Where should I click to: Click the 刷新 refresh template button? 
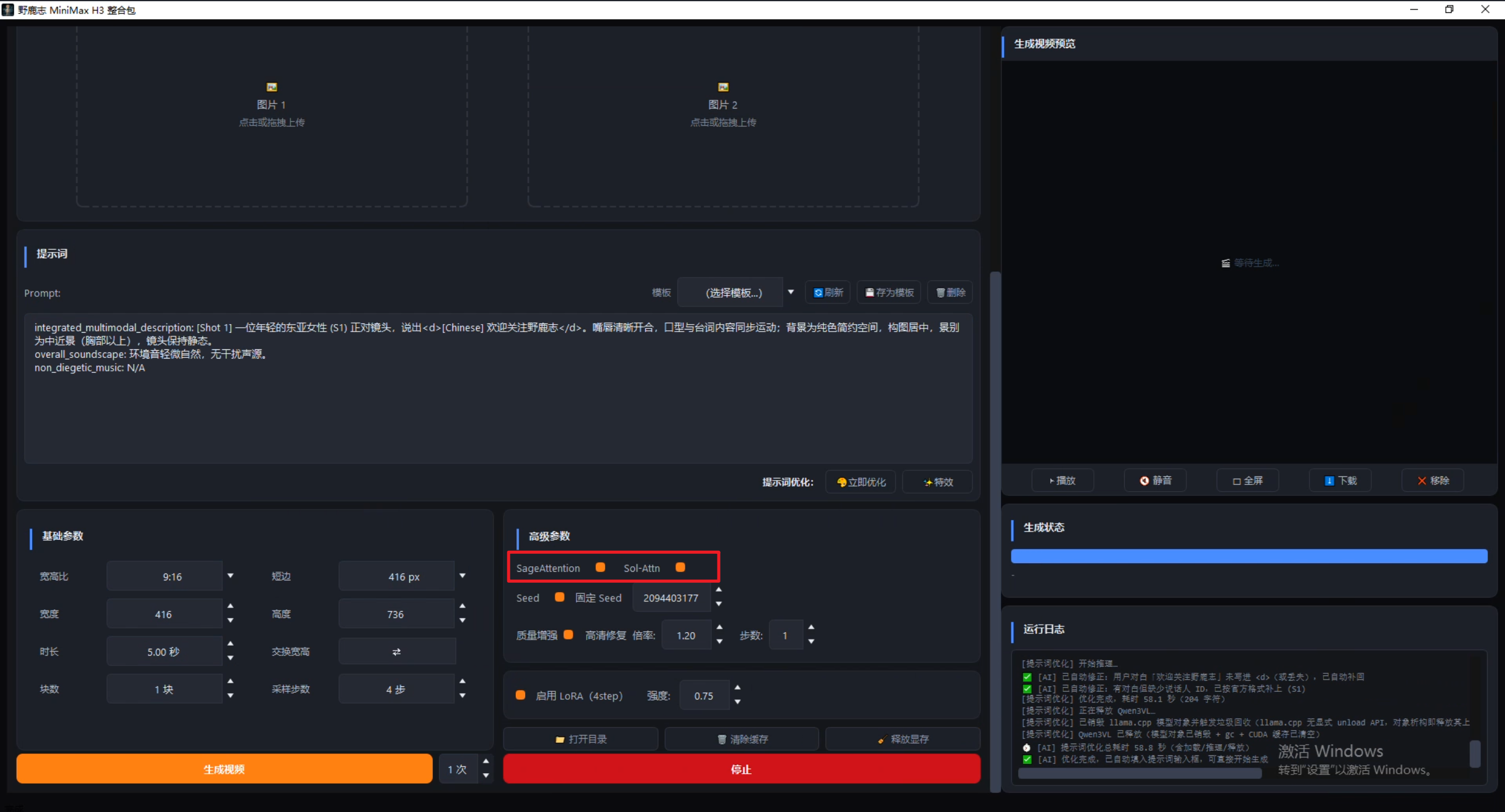click(828, 293)
